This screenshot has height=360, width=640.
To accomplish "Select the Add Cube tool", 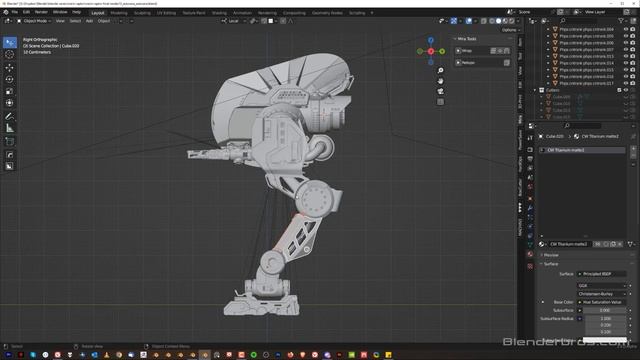I will click(9, 142).
